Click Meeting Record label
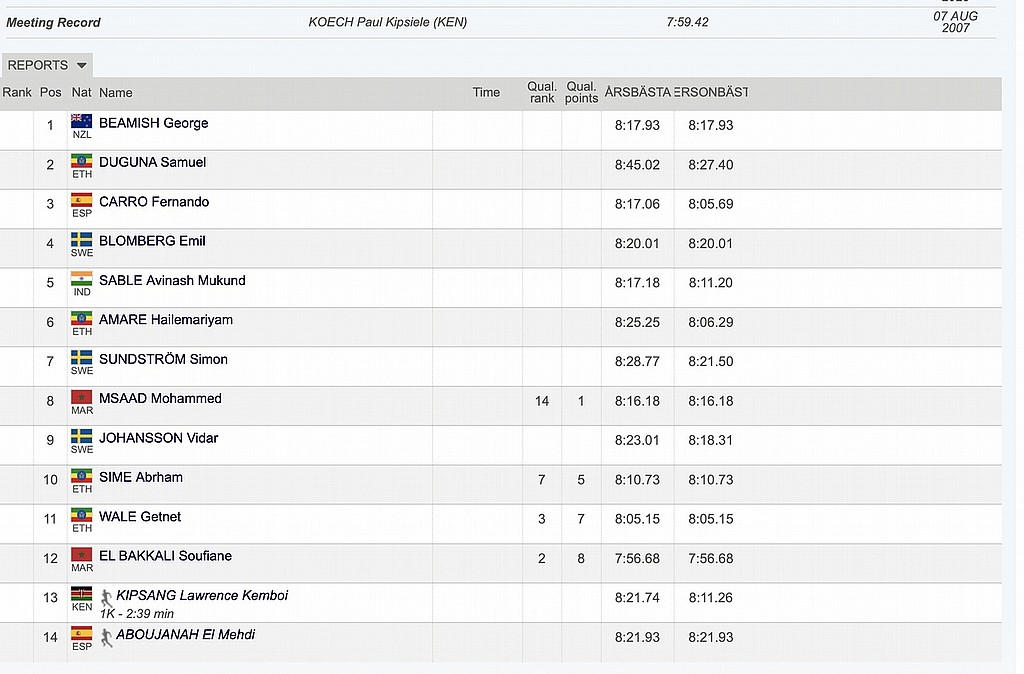Screen dimensions: 1024x674 coord(54,23)
